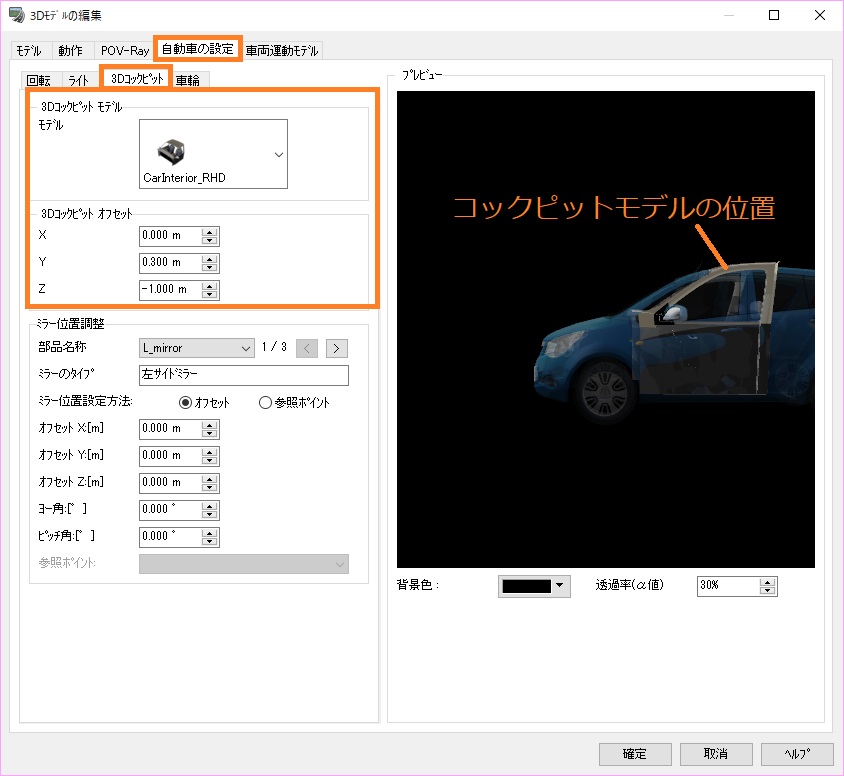
Task: Click the 確定 confirm button
Action: click(634, 753)
